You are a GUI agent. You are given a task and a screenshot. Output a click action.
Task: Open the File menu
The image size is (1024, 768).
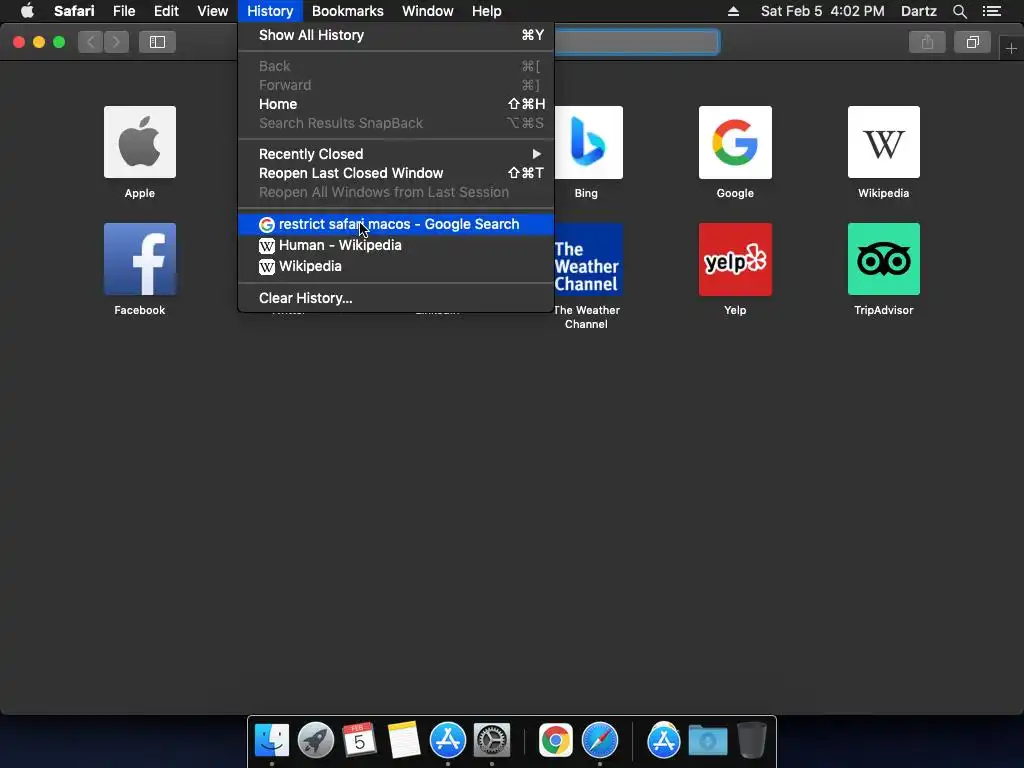tap(124, 11)
